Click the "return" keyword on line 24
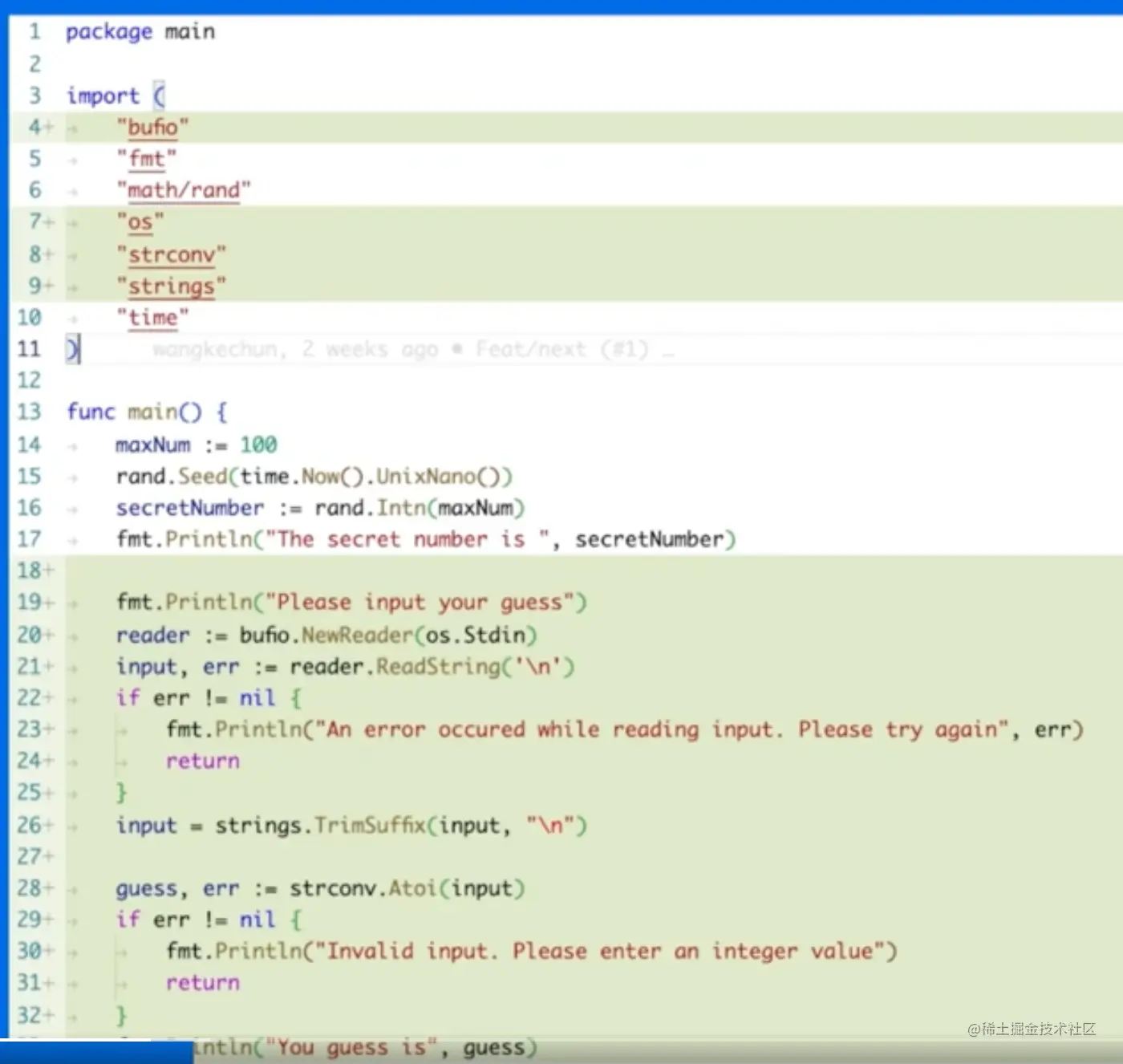Screen dimensions: 1123x1064 (203, 761)
